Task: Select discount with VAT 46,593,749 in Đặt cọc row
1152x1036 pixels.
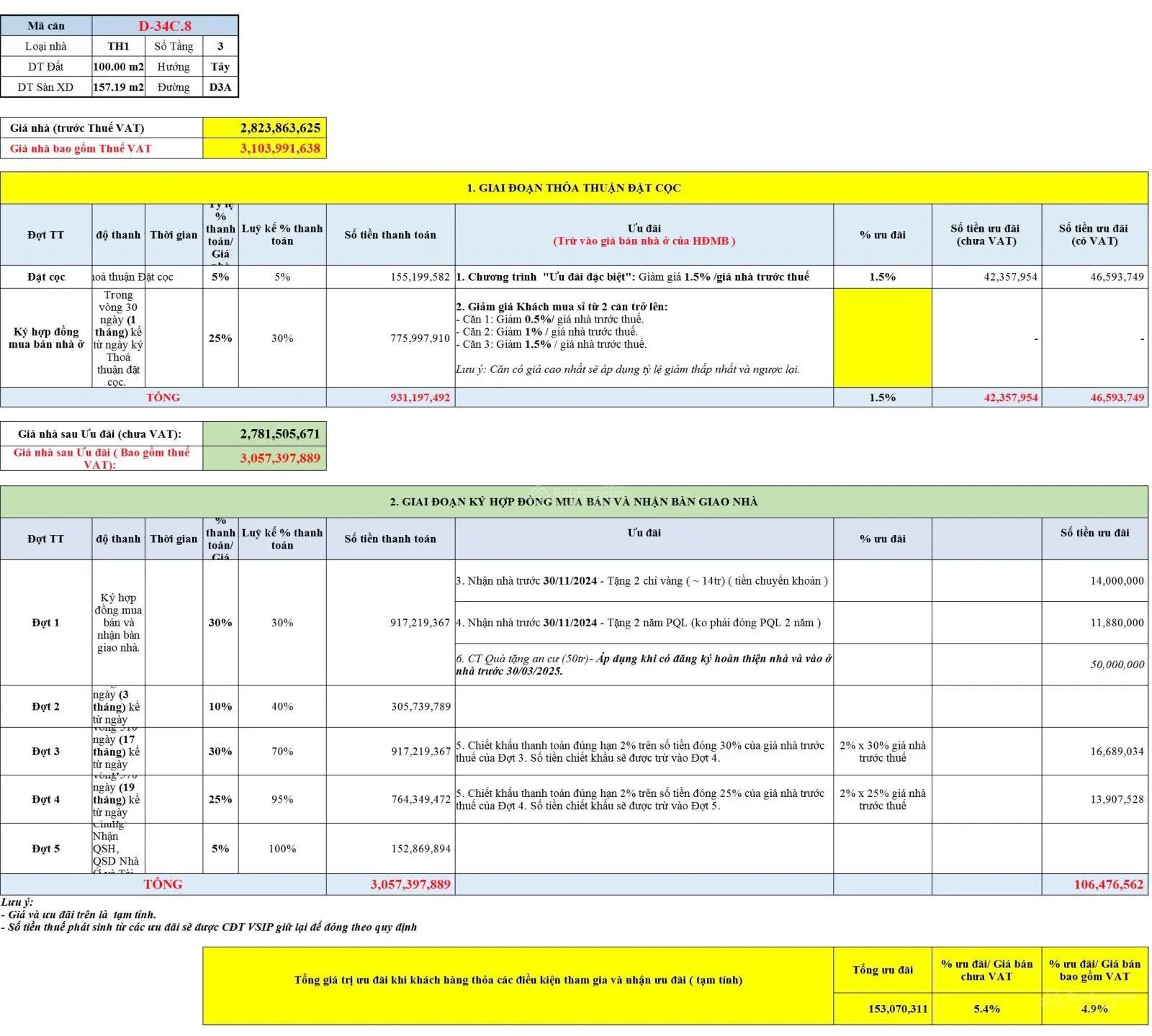Action: coord(1095,276)
